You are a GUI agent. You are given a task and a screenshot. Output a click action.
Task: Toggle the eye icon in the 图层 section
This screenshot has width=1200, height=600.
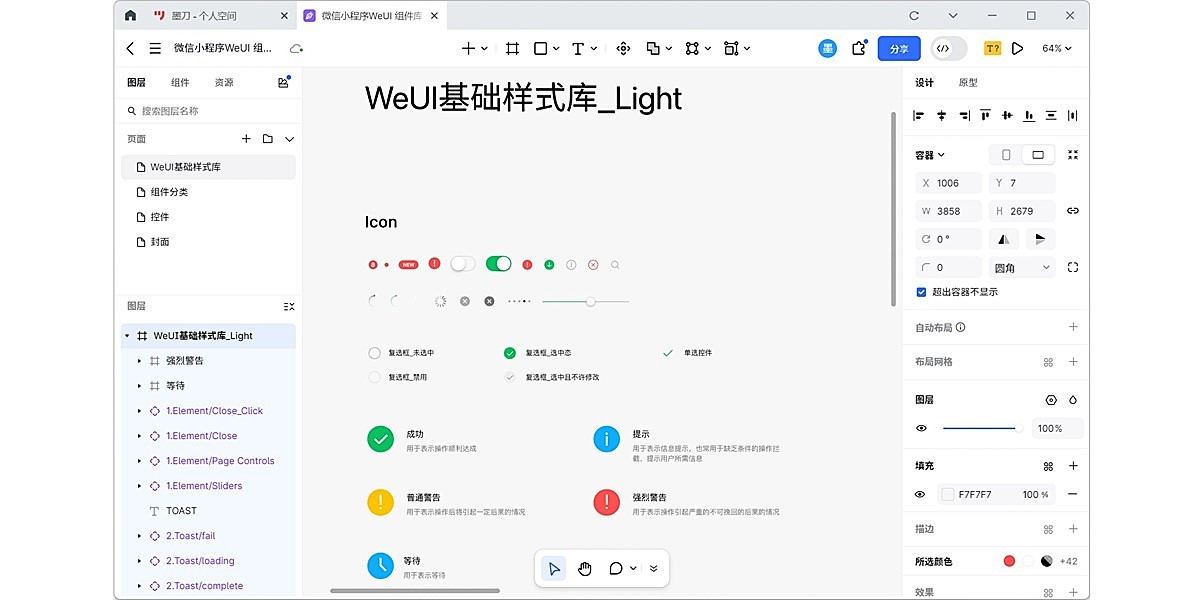tap(919, 428)
